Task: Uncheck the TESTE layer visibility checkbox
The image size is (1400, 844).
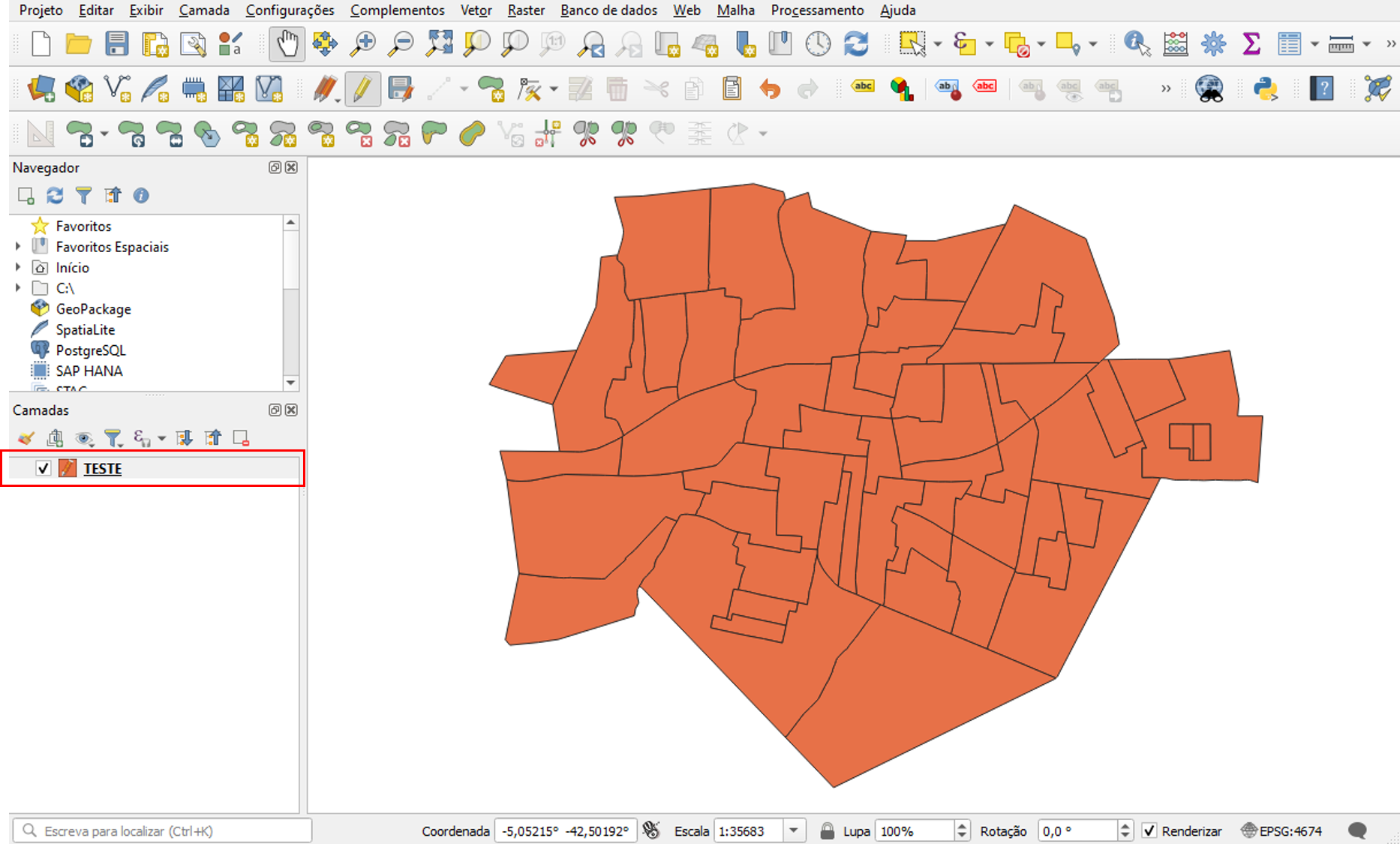Action: click(x=44, y=468)
